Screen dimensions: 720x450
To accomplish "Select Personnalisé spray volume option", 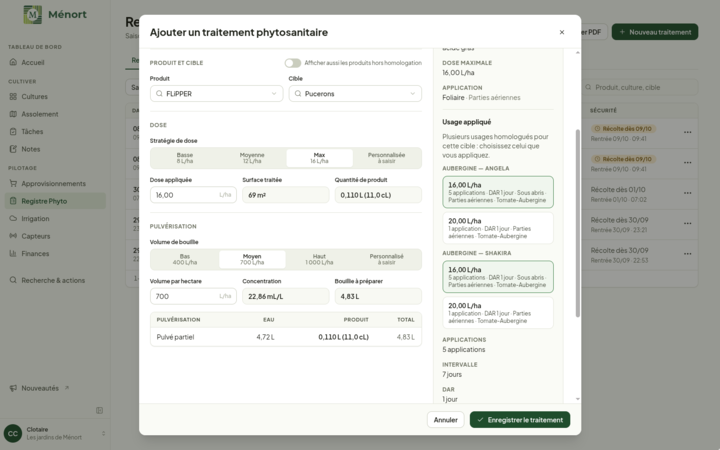I will (x=386, y=259).
